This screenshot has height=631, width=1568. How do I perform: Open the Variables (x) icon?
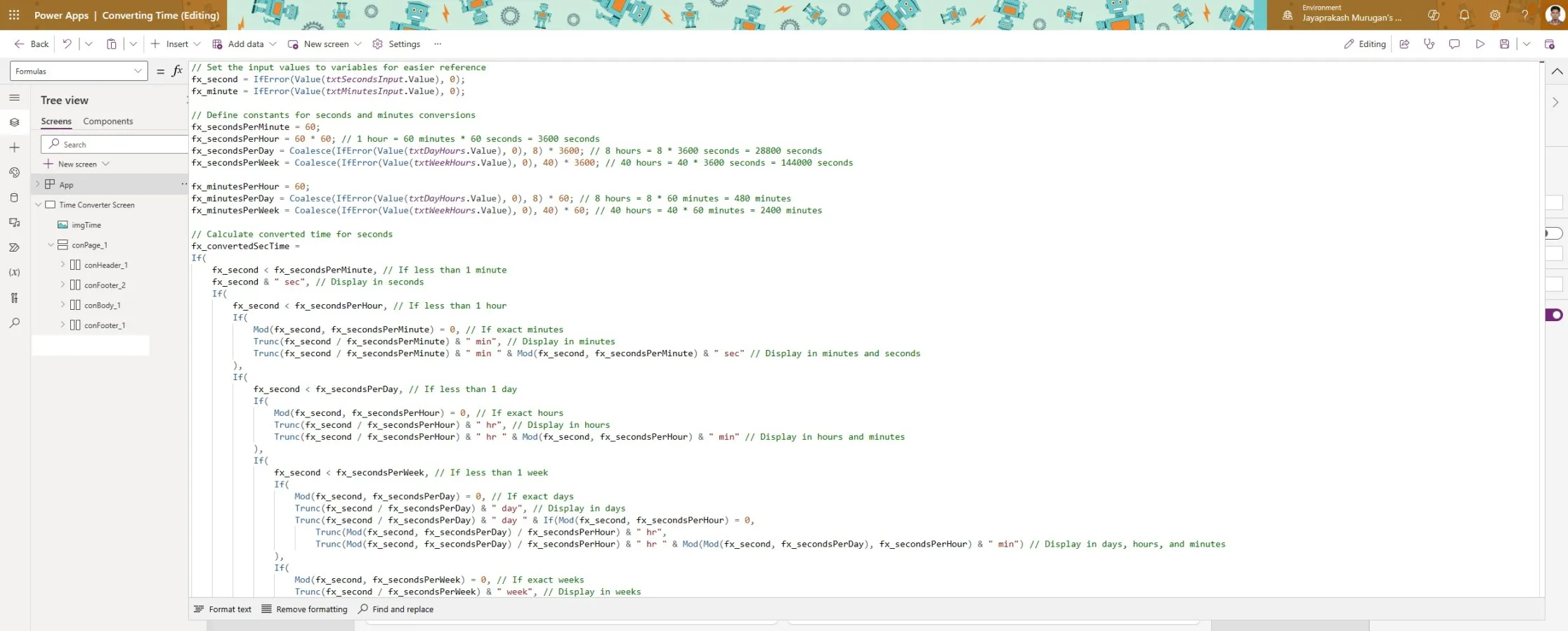[x=15, y=273]
